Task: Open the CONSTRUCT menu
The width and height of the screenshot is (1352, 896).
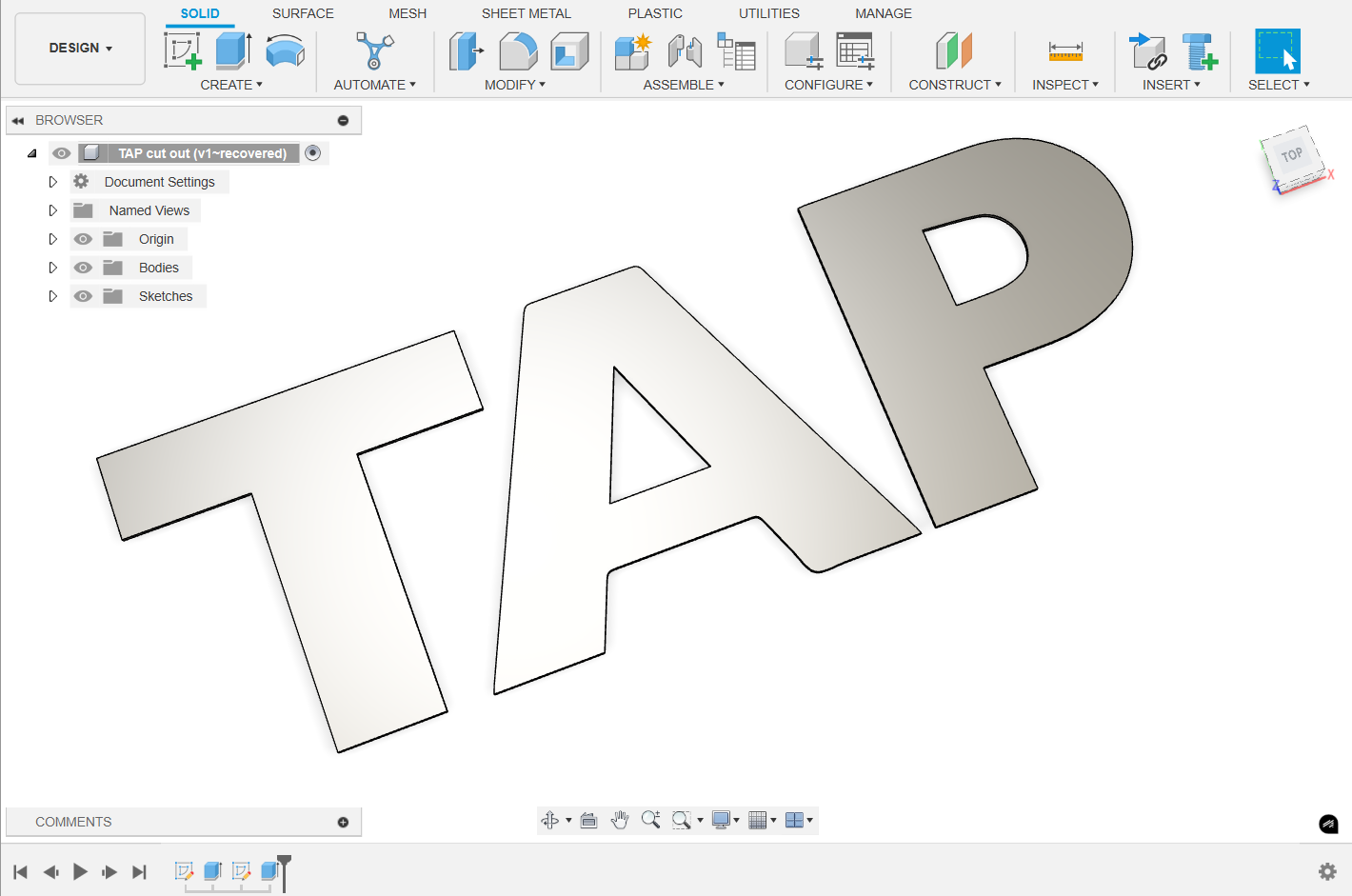Action: click(x=954, y=85)
